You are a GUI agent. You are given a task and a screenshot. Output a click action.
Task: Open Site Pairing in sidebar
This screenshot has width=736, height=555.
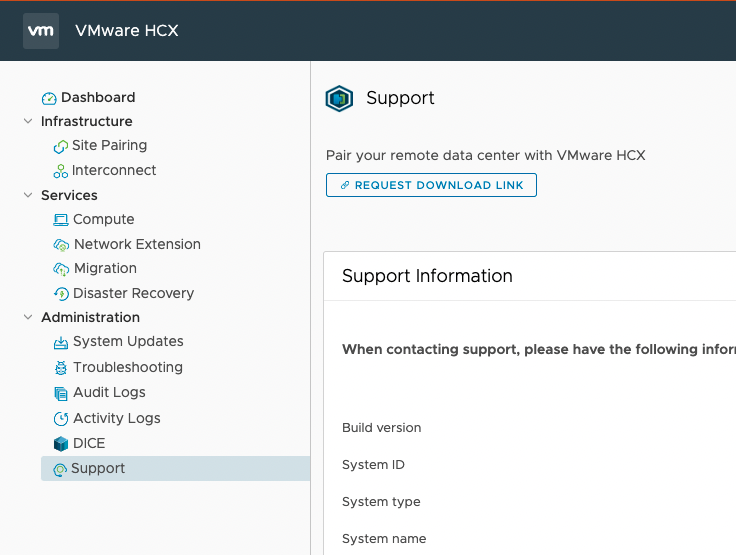click(x=109, y=146)
